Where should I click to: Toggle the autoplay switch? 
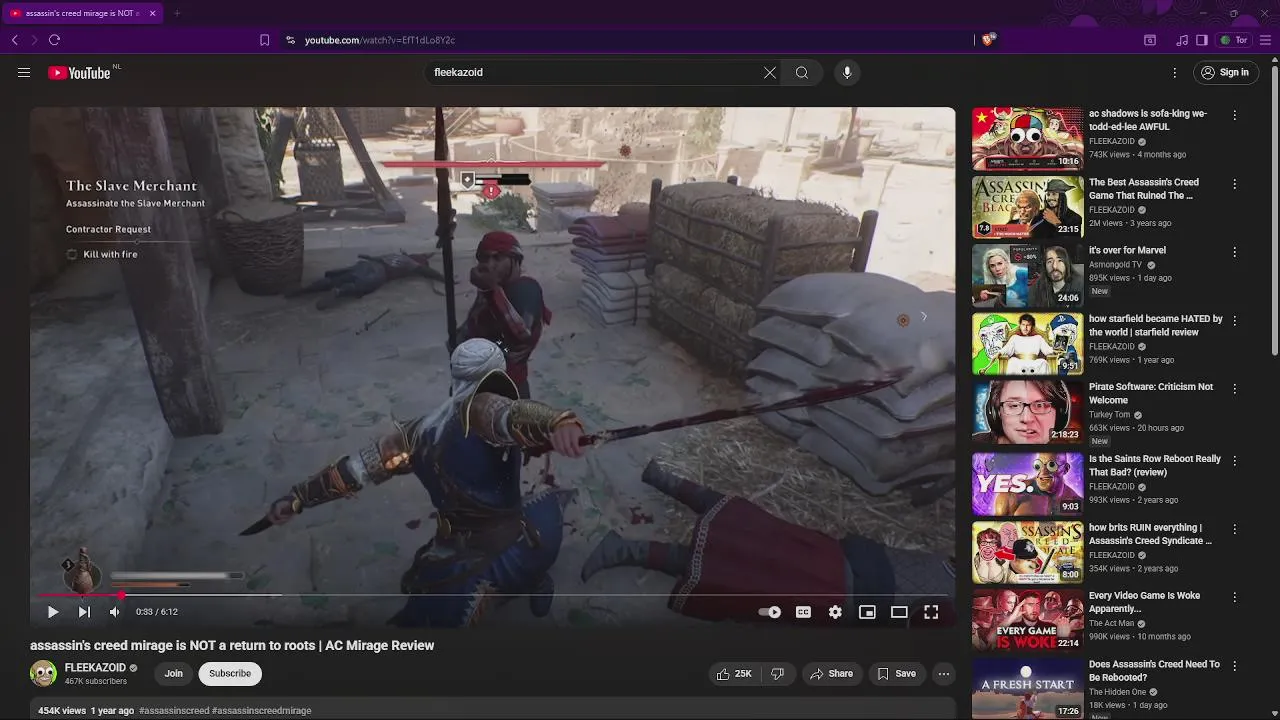770,612
